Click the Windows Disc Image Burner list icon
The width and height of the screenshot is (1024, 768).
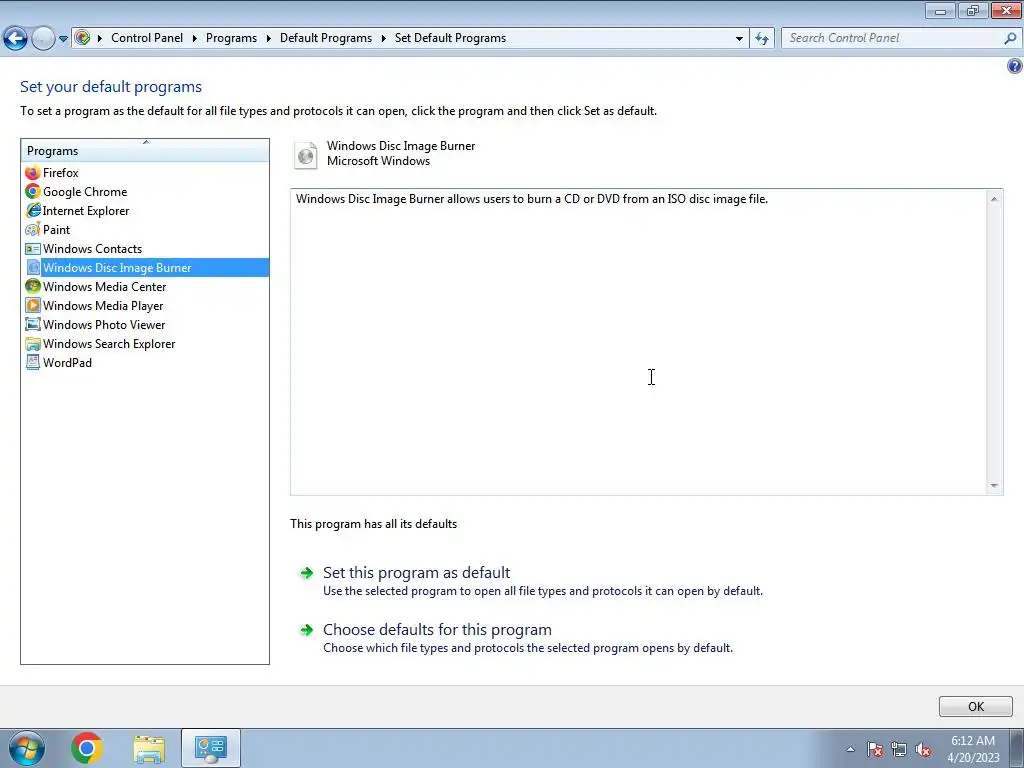tap(33, 268)
